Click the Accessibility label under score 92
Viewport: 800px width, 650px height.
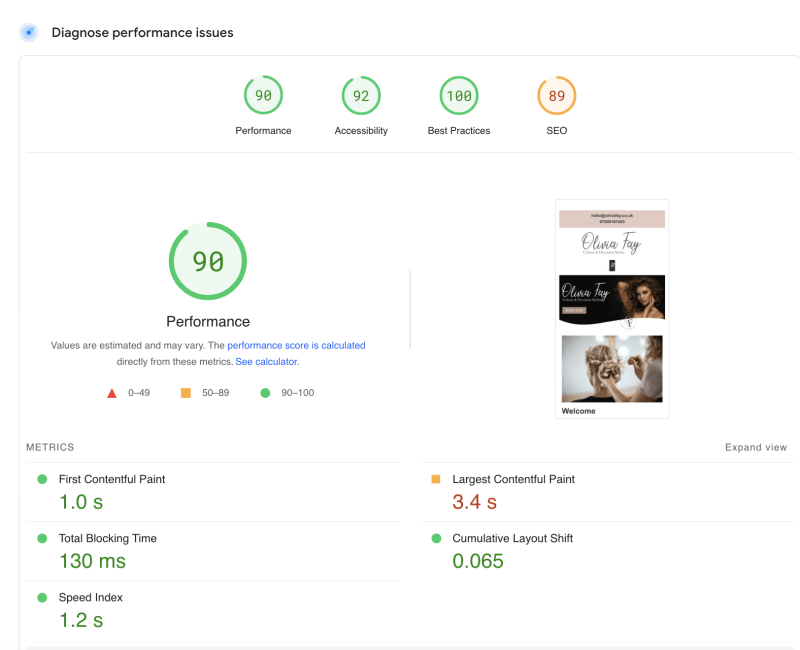[361, 131]
